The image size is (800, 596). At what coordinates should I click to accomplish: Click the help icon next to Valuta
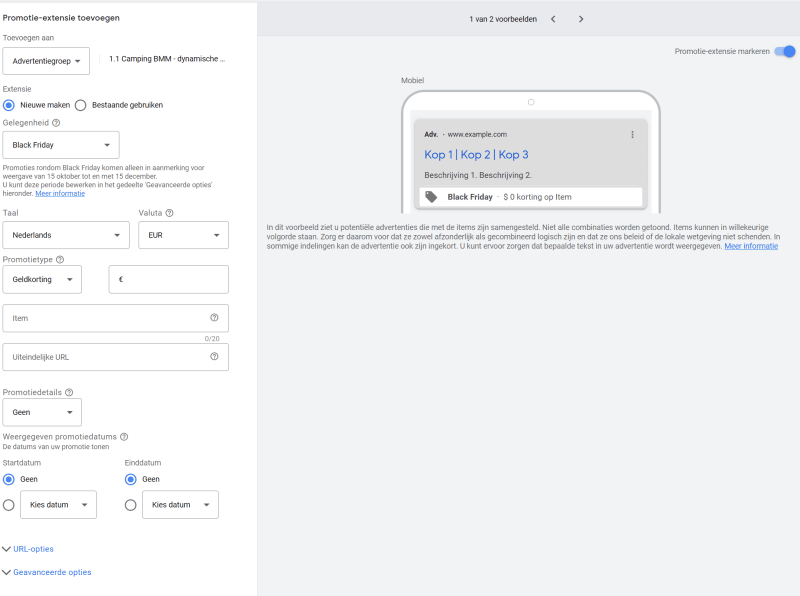tap(169, 213)
